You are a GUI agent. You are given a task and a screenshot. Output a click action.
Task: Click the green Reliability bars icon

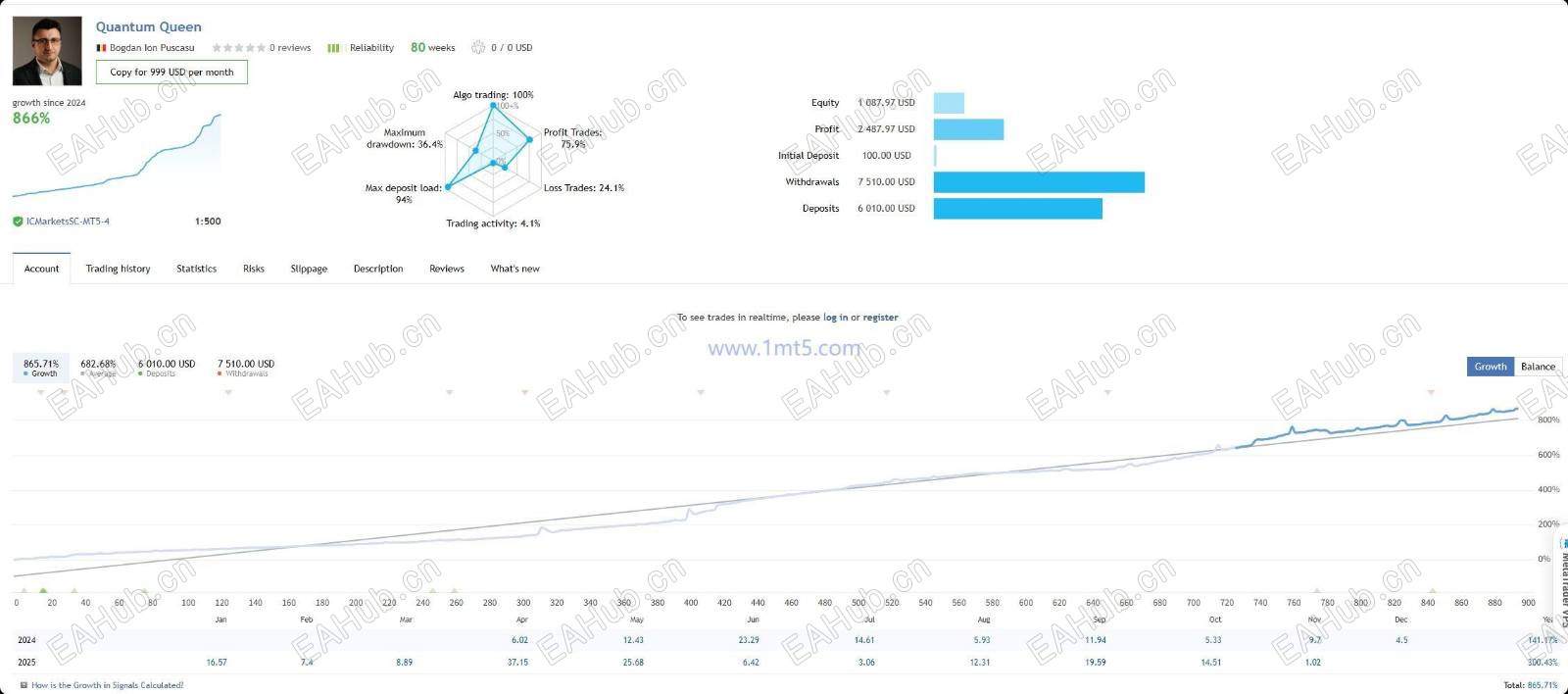[333, 48]
